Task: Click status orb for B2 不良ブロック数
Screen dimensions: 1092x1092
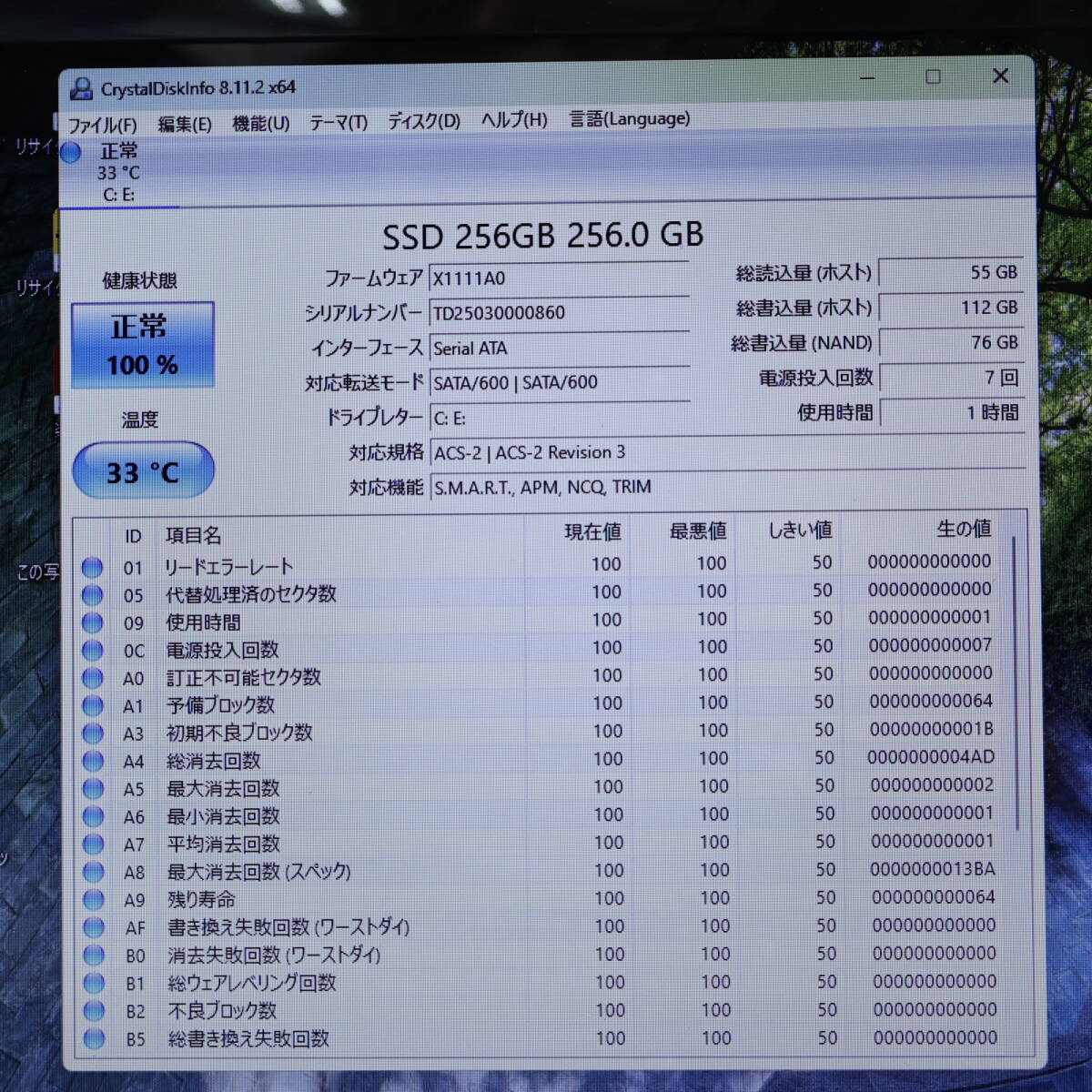Action: coord(94,1010)
